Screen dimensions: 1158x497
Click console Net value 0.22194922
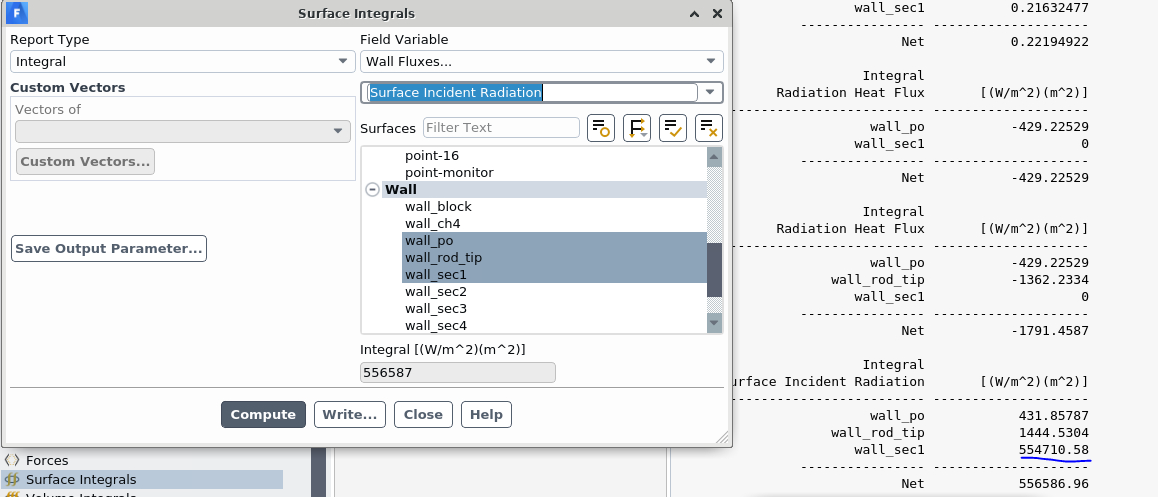[1049, 42]
